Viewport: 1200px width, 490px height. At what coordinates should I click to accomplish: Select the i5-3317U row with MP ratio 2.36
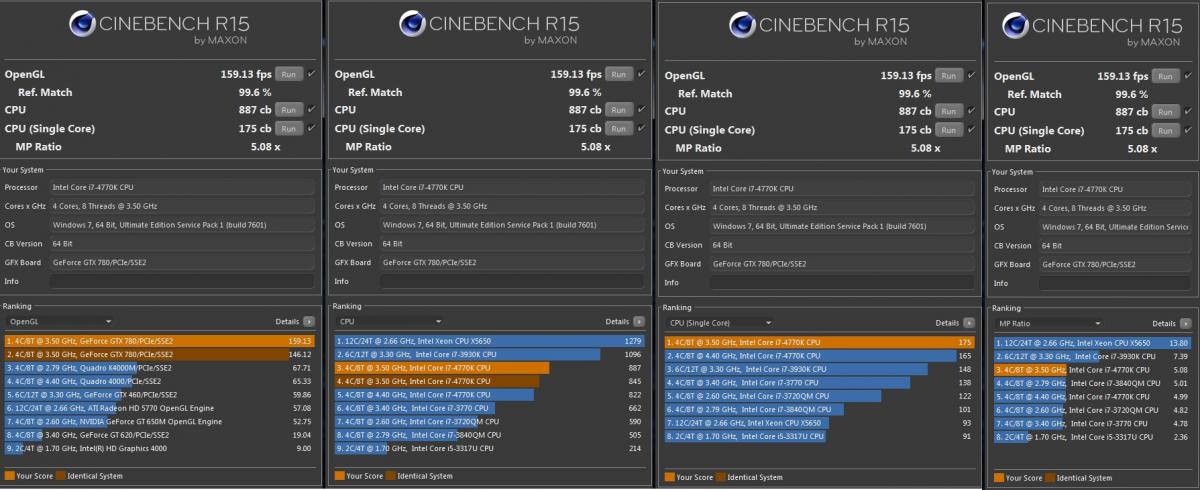tap(1093, 437)
